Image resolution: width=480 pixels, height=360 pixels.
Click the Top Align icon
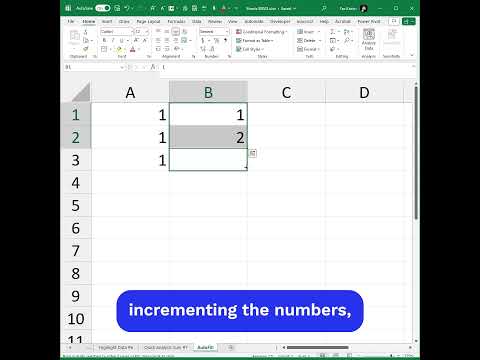tap(158, 31)
